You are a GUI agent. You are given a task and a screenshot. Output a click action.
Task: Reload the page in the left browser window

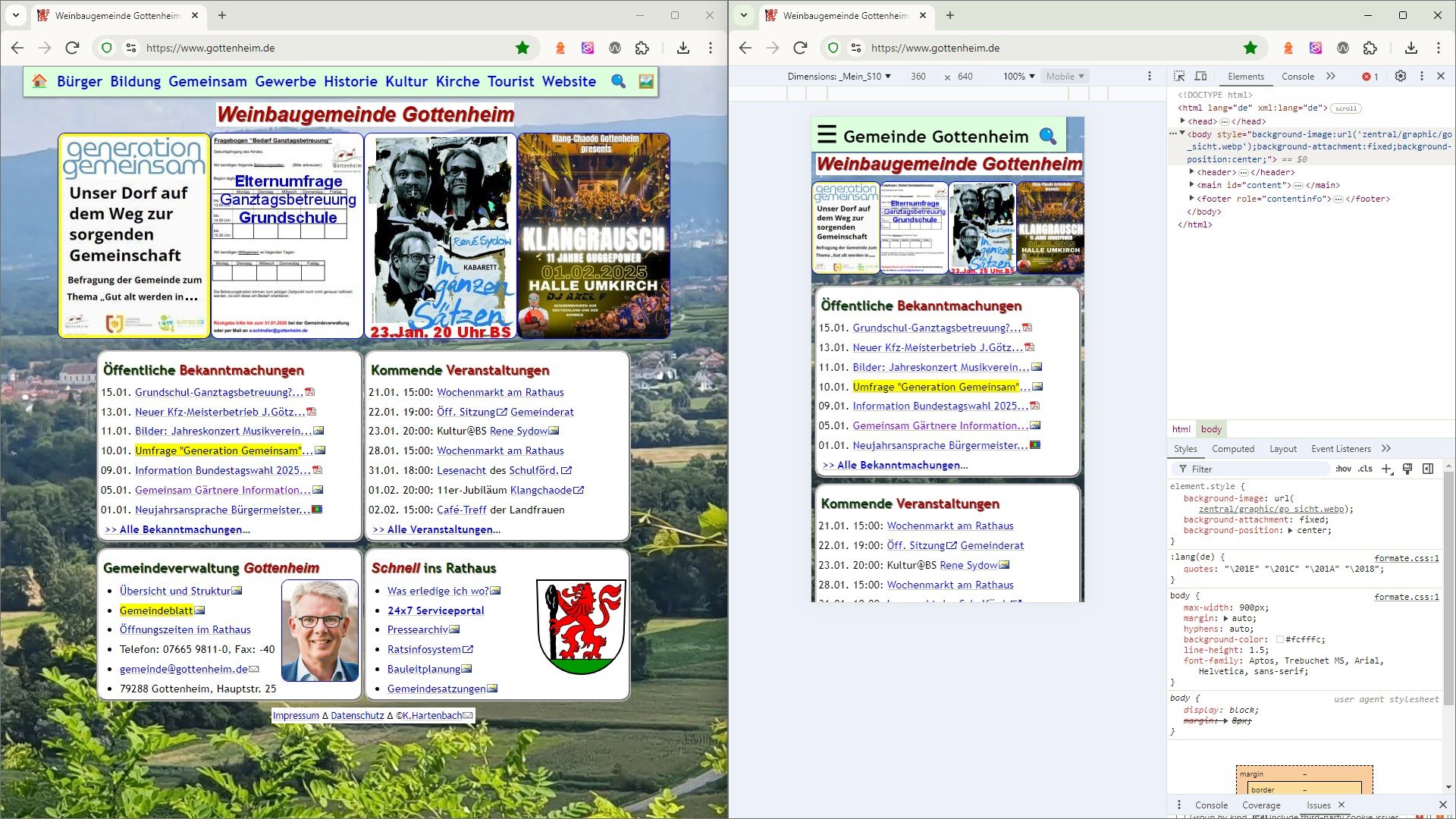(x=72, y=48)
